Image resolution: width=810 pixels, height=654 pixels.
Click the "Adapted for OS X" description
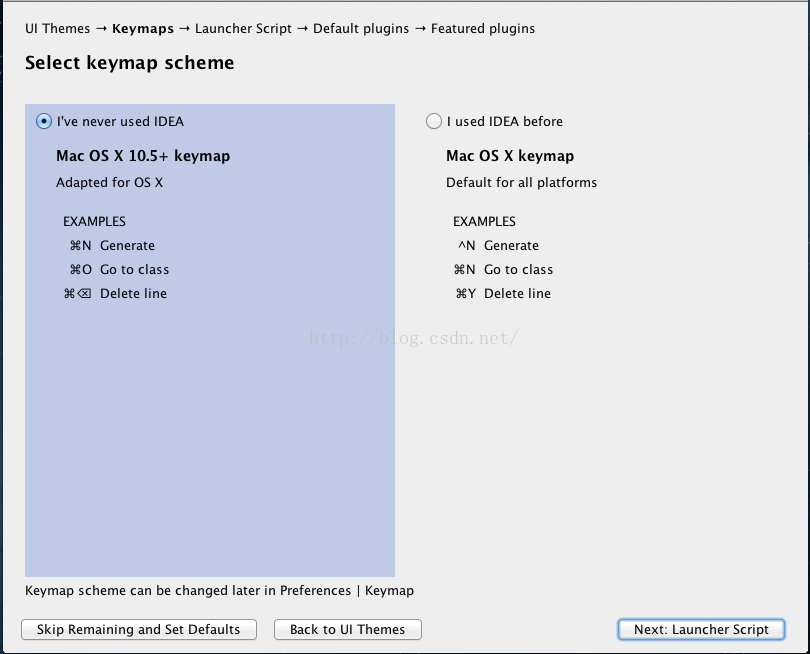pos(110,182)
